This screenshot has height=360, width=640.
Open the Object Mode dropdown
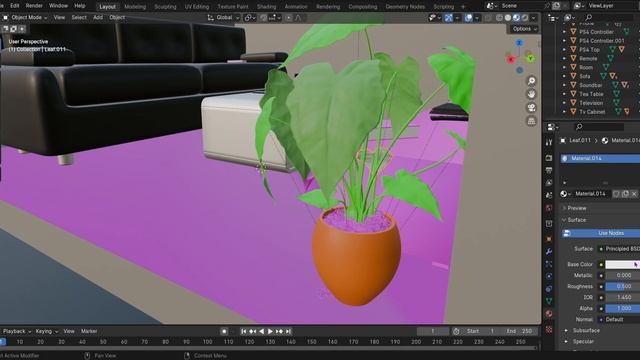(x=25, y=18)
